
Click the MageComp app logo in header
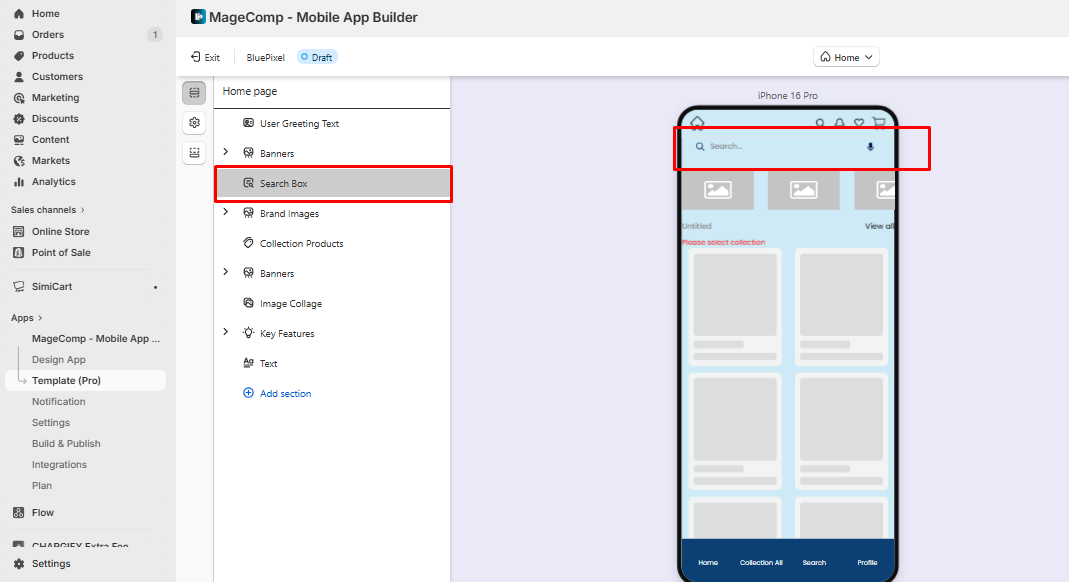pos(198,17)
